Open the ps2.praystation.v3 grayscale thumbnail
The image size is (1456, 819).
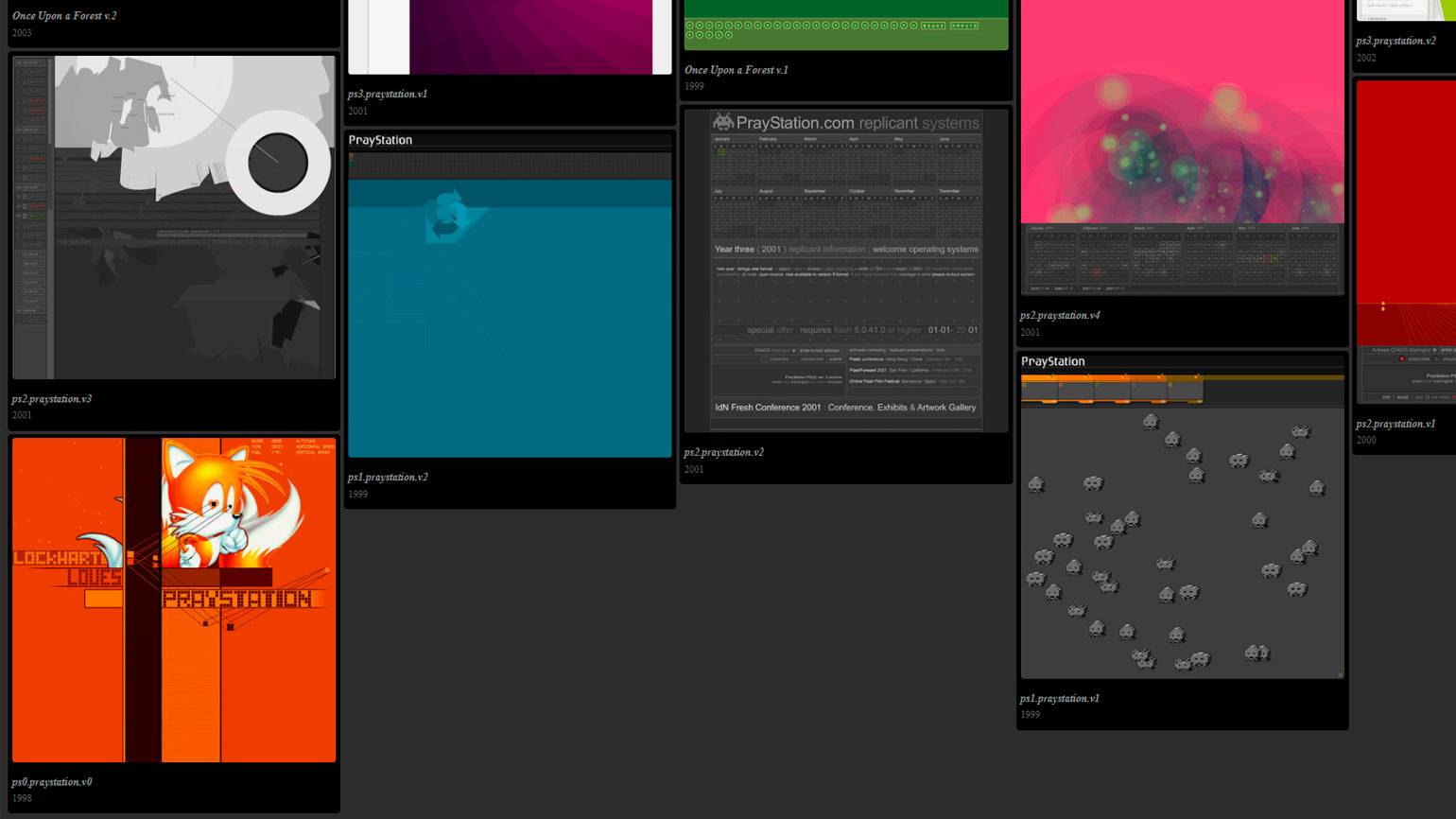(x=174, y=218)
